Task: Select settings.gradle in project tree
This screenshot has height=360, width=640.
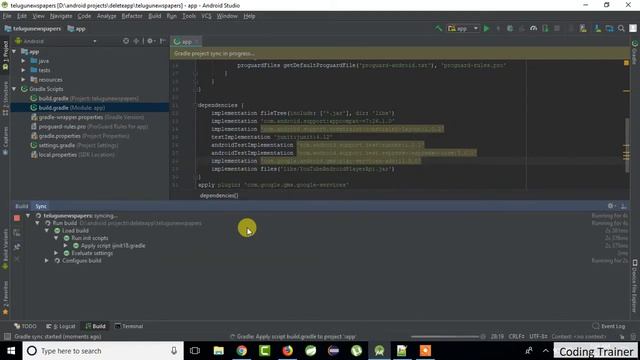Action: (x=74, y=145)
